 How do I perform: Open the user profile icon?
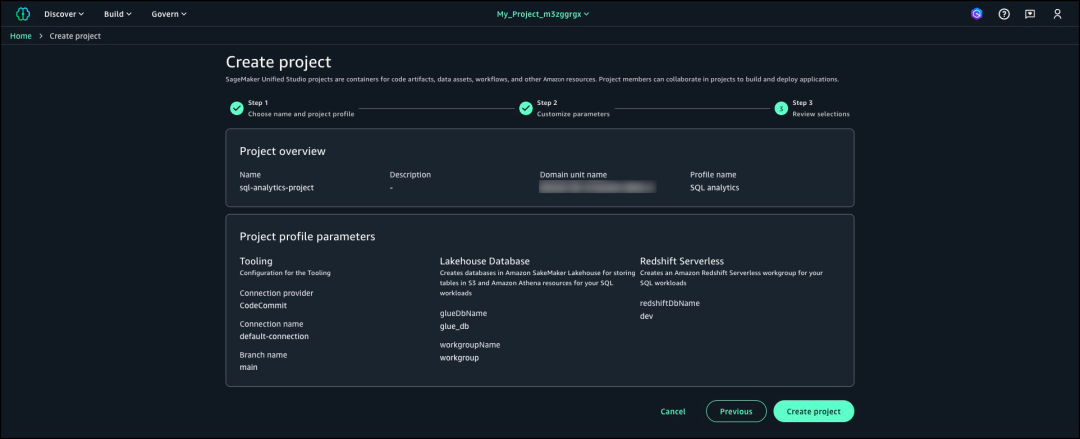click(1057, 14)
